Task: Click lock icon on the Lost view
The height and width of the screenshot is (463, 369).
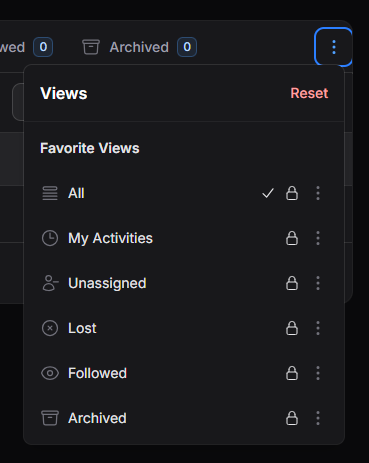Action: click(x=292, y=328)
